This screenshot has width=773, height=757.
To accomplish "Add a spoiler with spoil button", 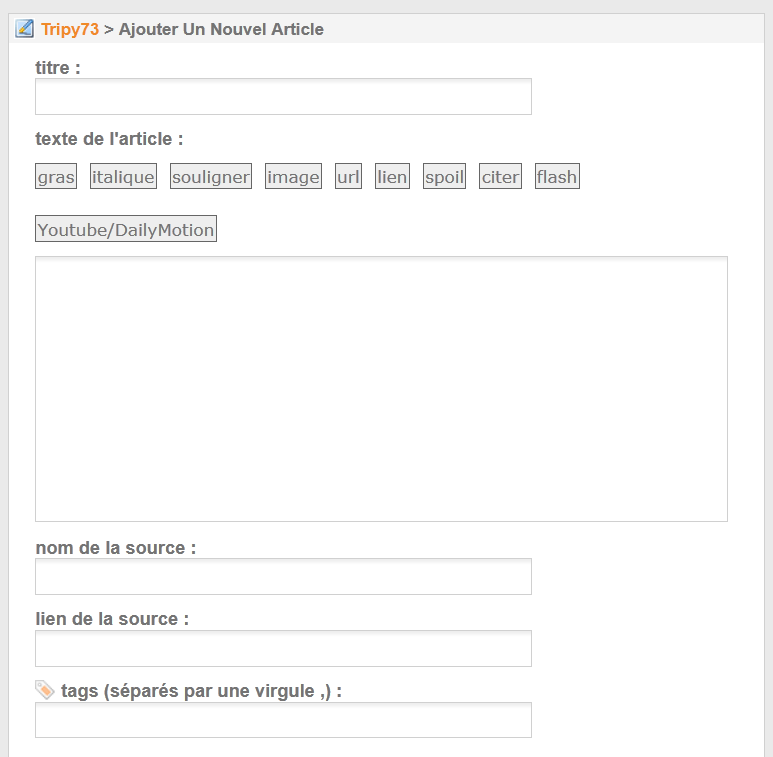I will 445,176.
